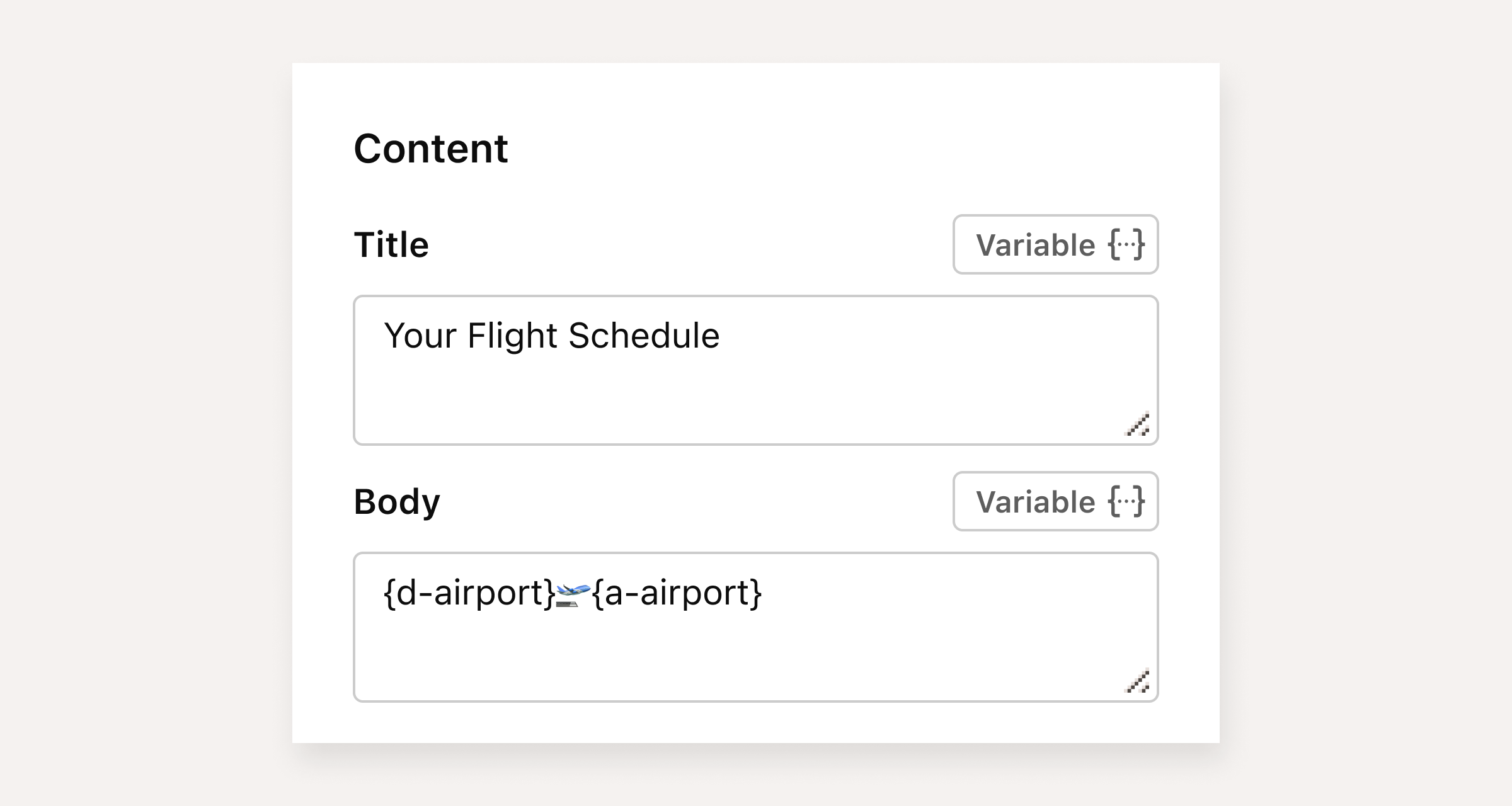Open the Variable picker for the Body
Viewport: 1512px width, 806px height.
(x=1055, y=502)
